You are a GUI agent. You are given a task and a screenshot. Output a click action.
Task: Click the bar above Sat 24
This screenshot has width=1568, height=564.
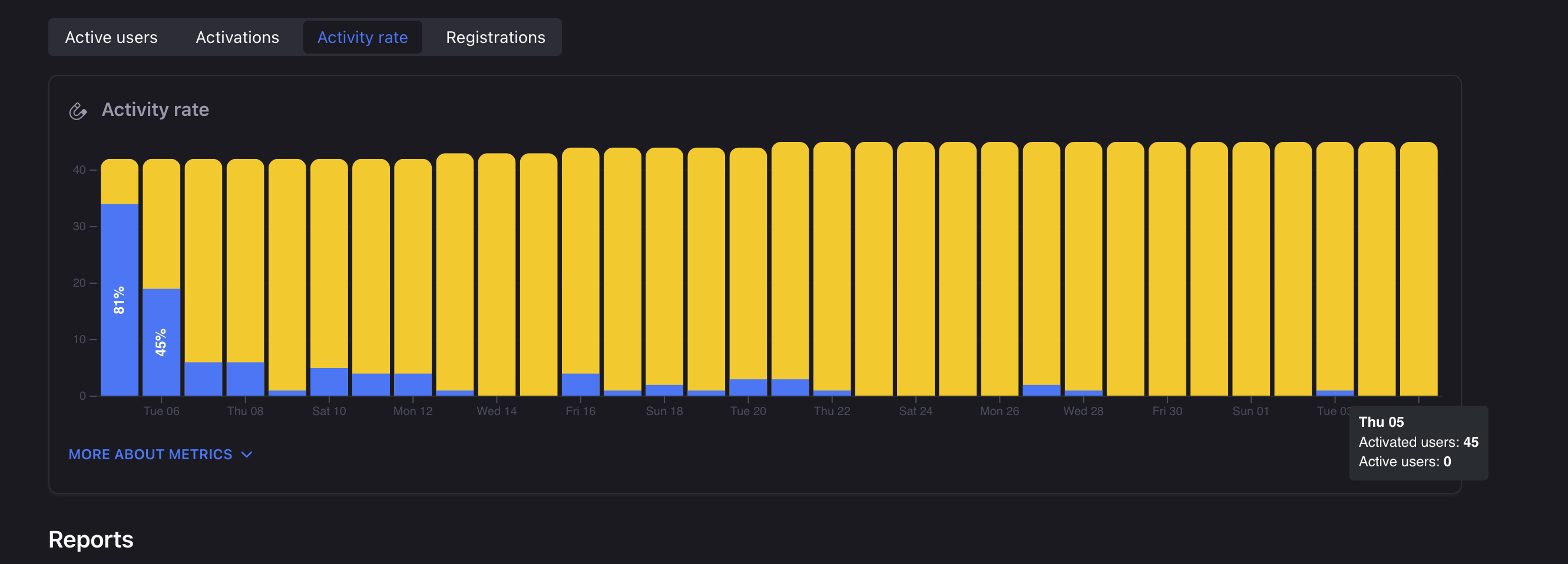[916, 268]
